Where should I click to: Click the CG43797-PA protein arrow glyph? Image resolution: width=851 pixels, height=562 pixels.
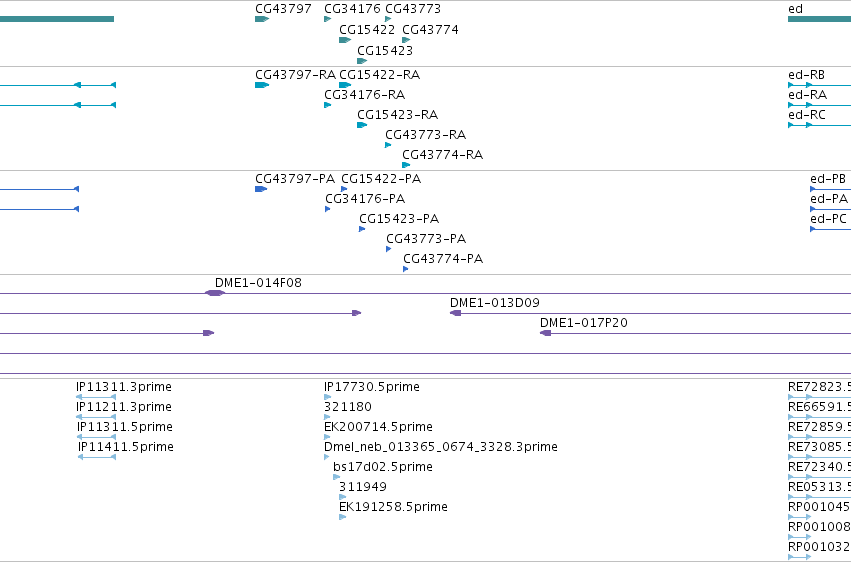(x=261, y=189)
